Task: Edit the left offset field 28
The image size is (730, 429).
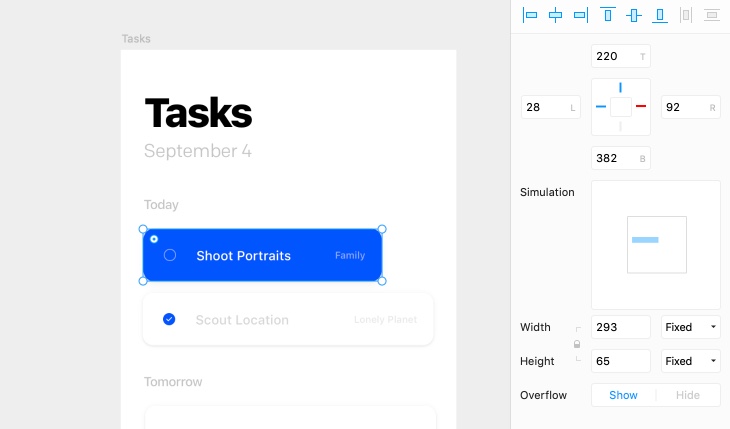Action: point(551,107)
